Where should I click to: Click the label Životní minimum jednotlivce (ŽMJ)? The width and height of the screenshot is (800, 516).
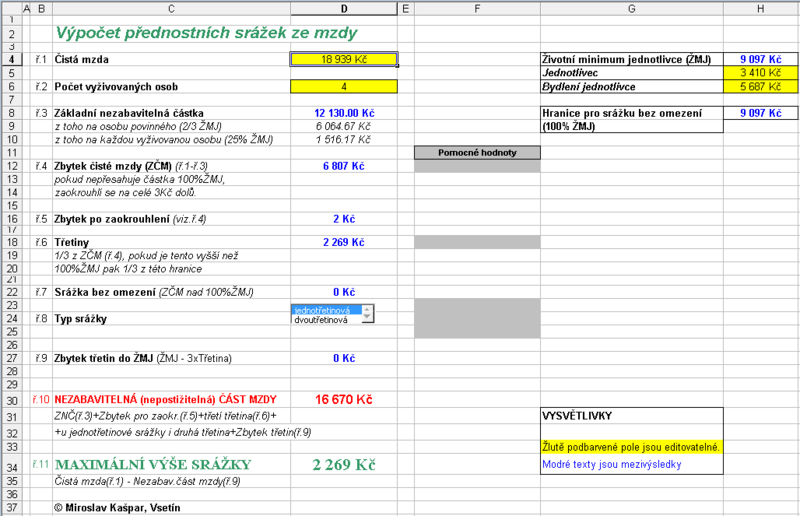pos(627,59)
